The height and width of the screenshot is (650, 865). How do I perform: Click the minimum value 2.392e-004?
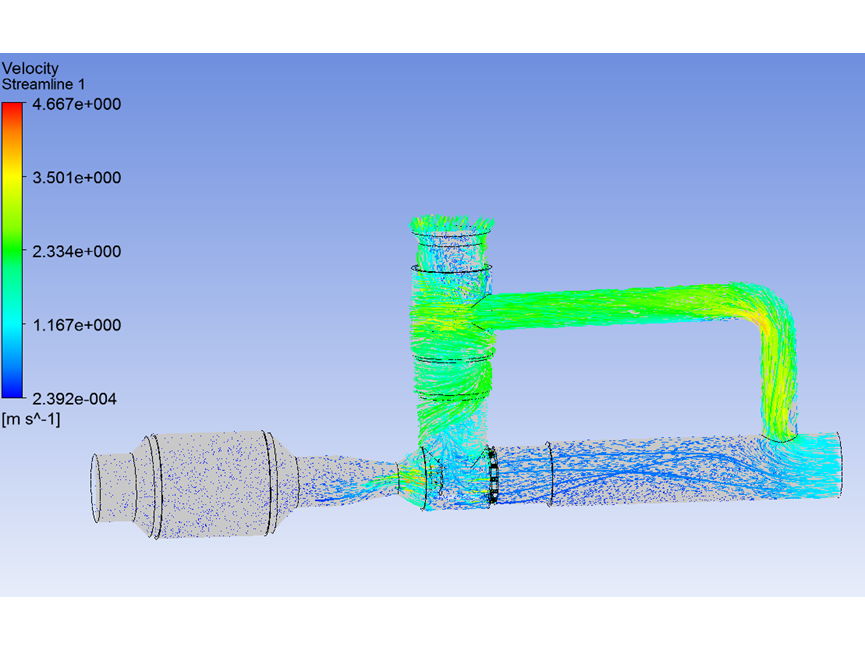click(74, 399)
